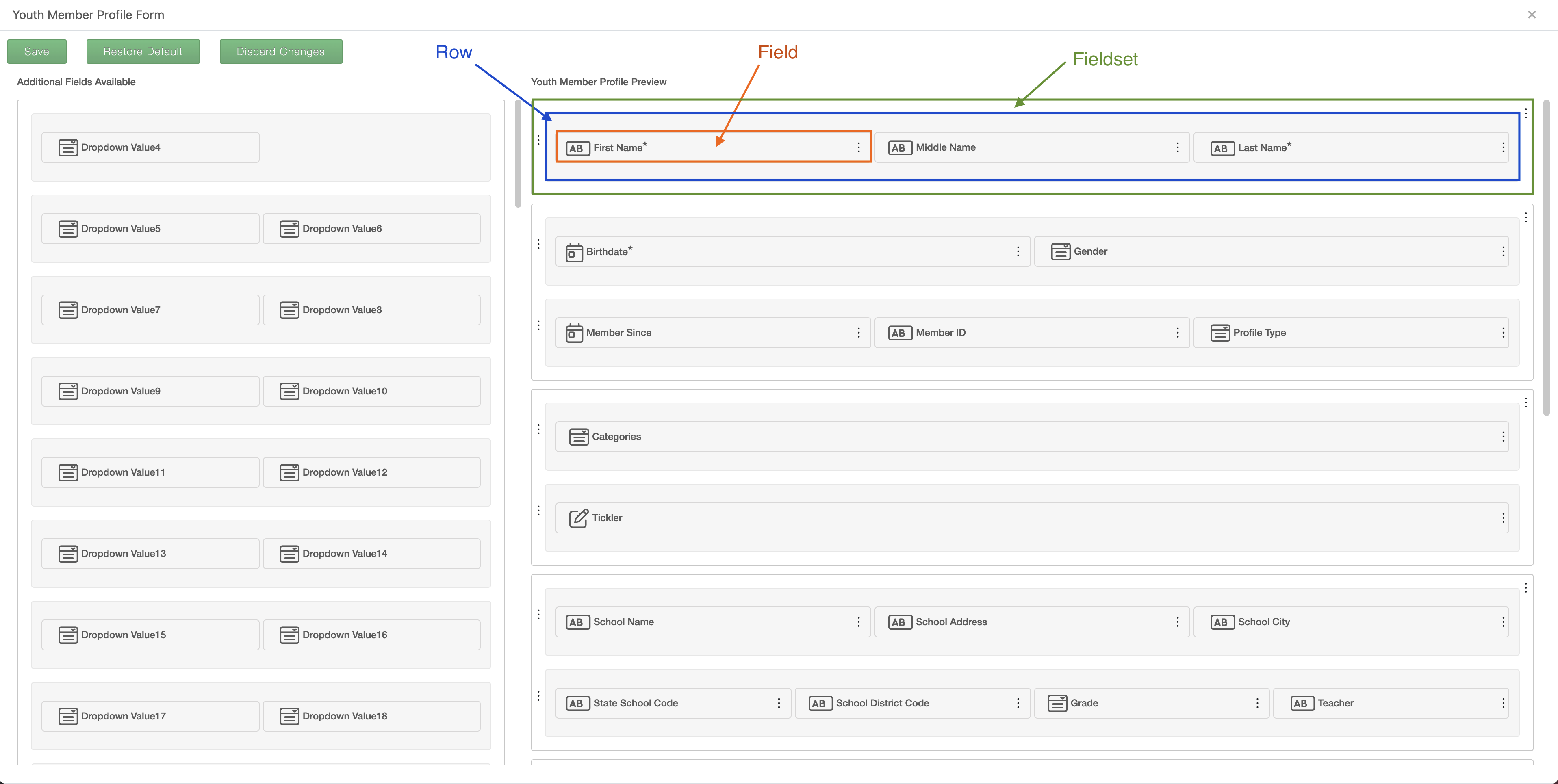
Task: Click the Member ID text field icon
Action: (899, 333)
